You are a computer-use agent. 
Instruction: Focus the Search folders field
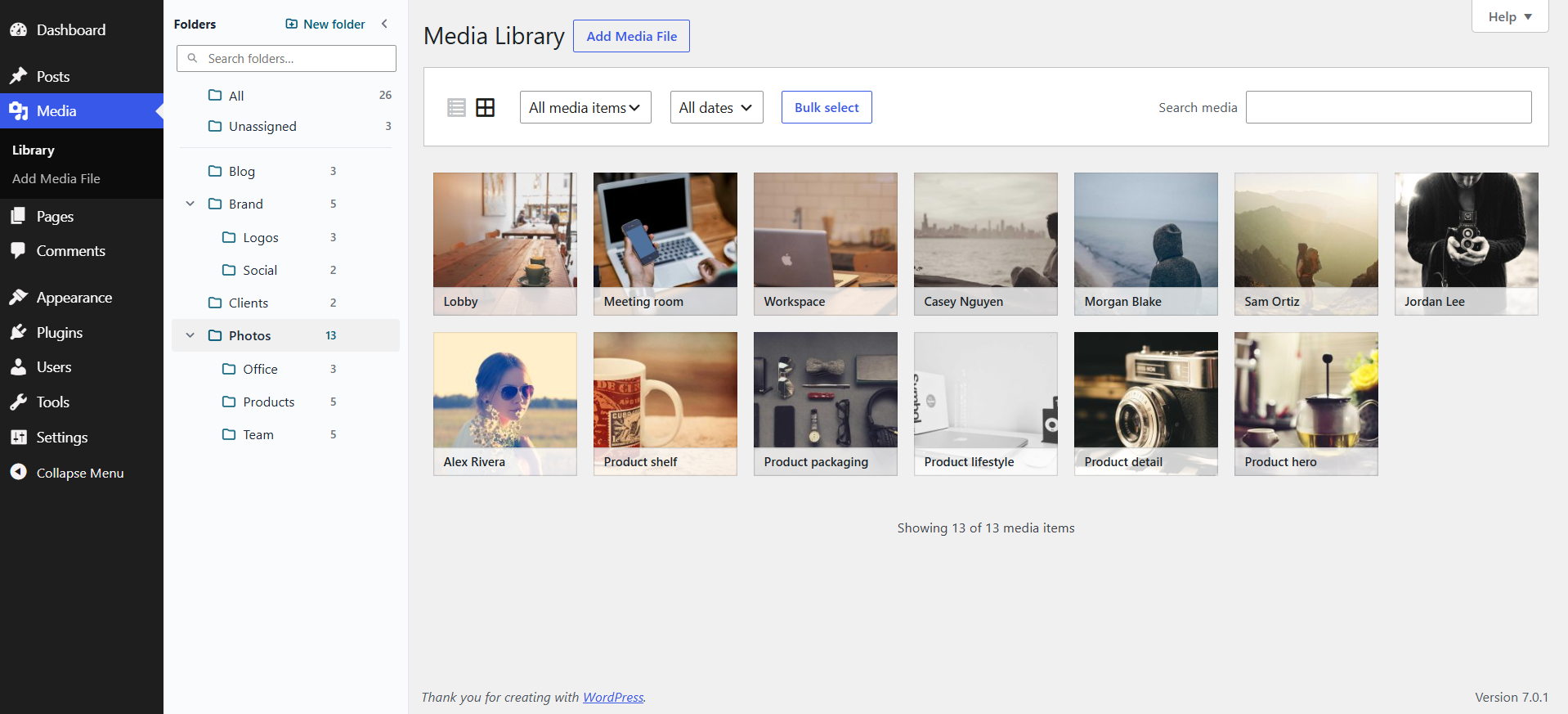286,58
